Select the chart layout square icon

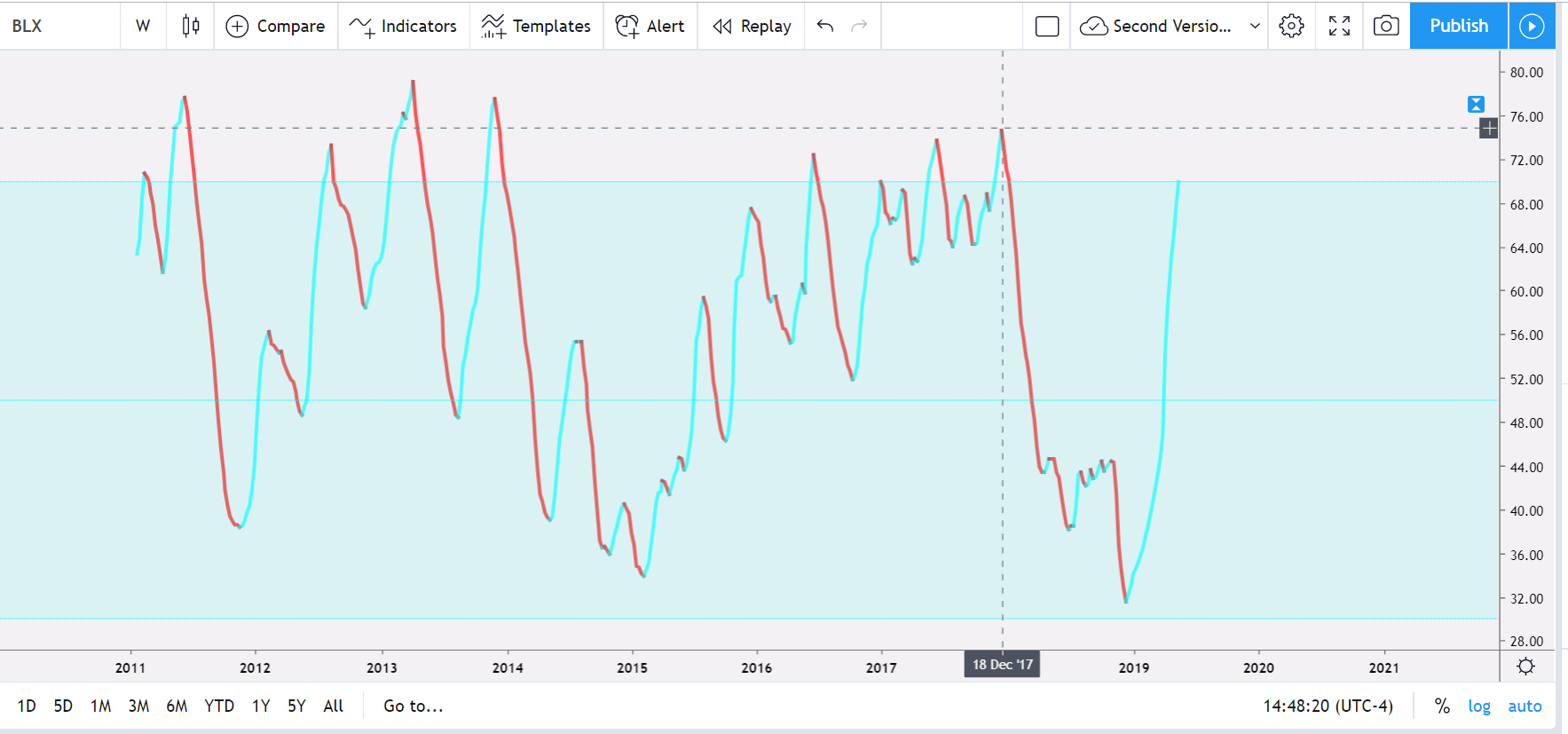tap(1047, 26)
